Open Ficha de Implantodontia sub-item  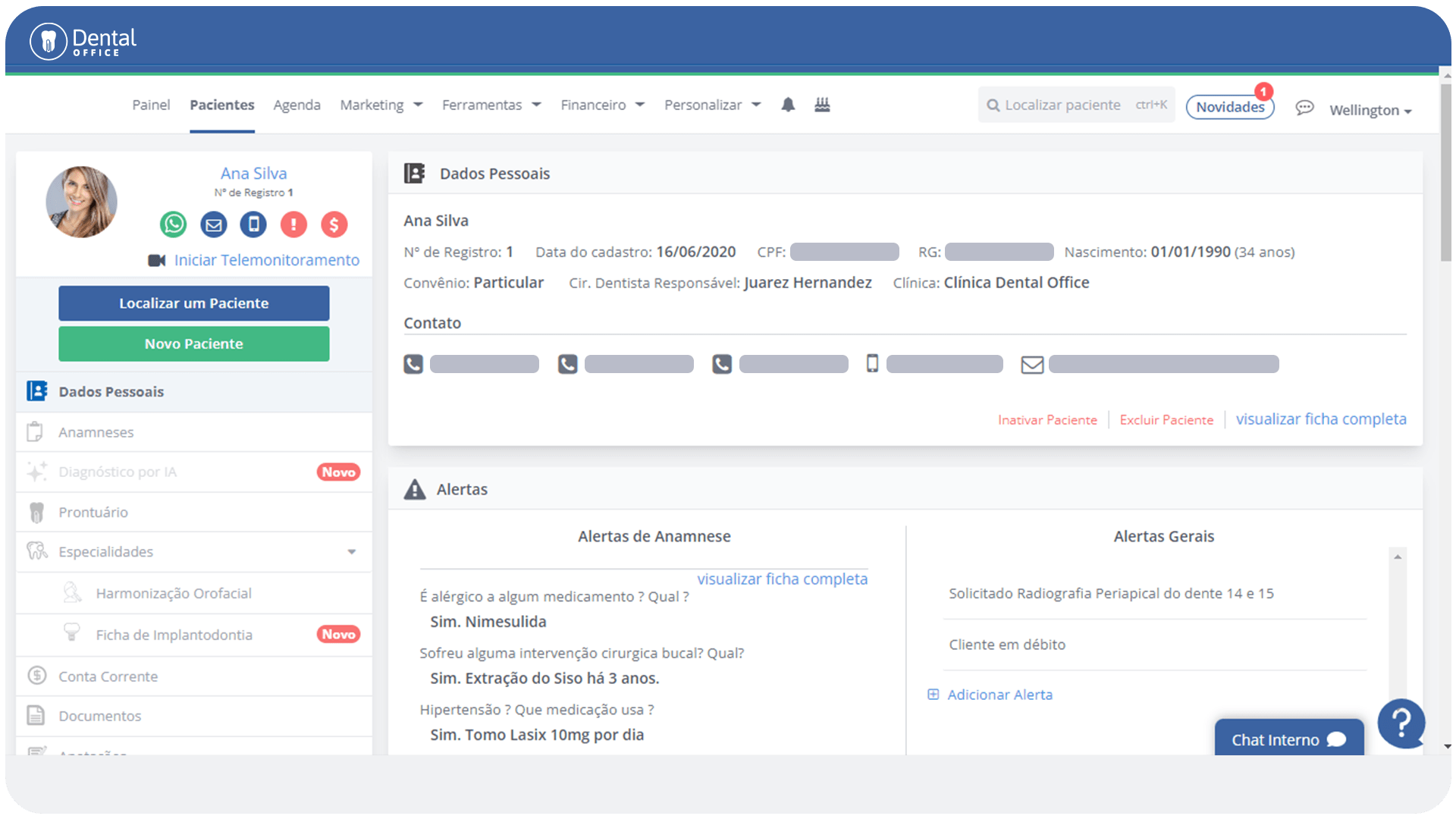194,635
